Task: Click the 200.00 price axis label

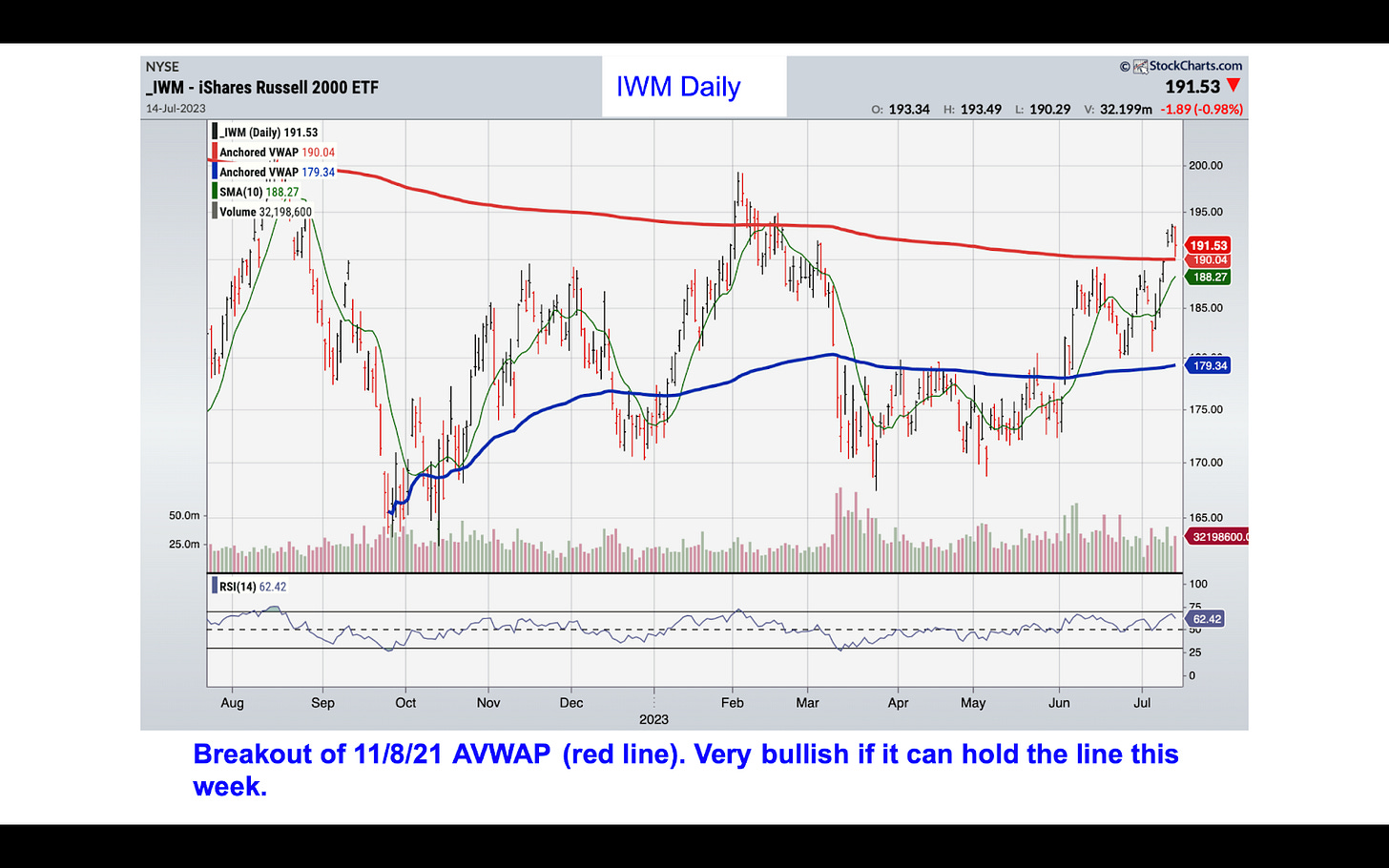Action: [x=1206, y=166]
